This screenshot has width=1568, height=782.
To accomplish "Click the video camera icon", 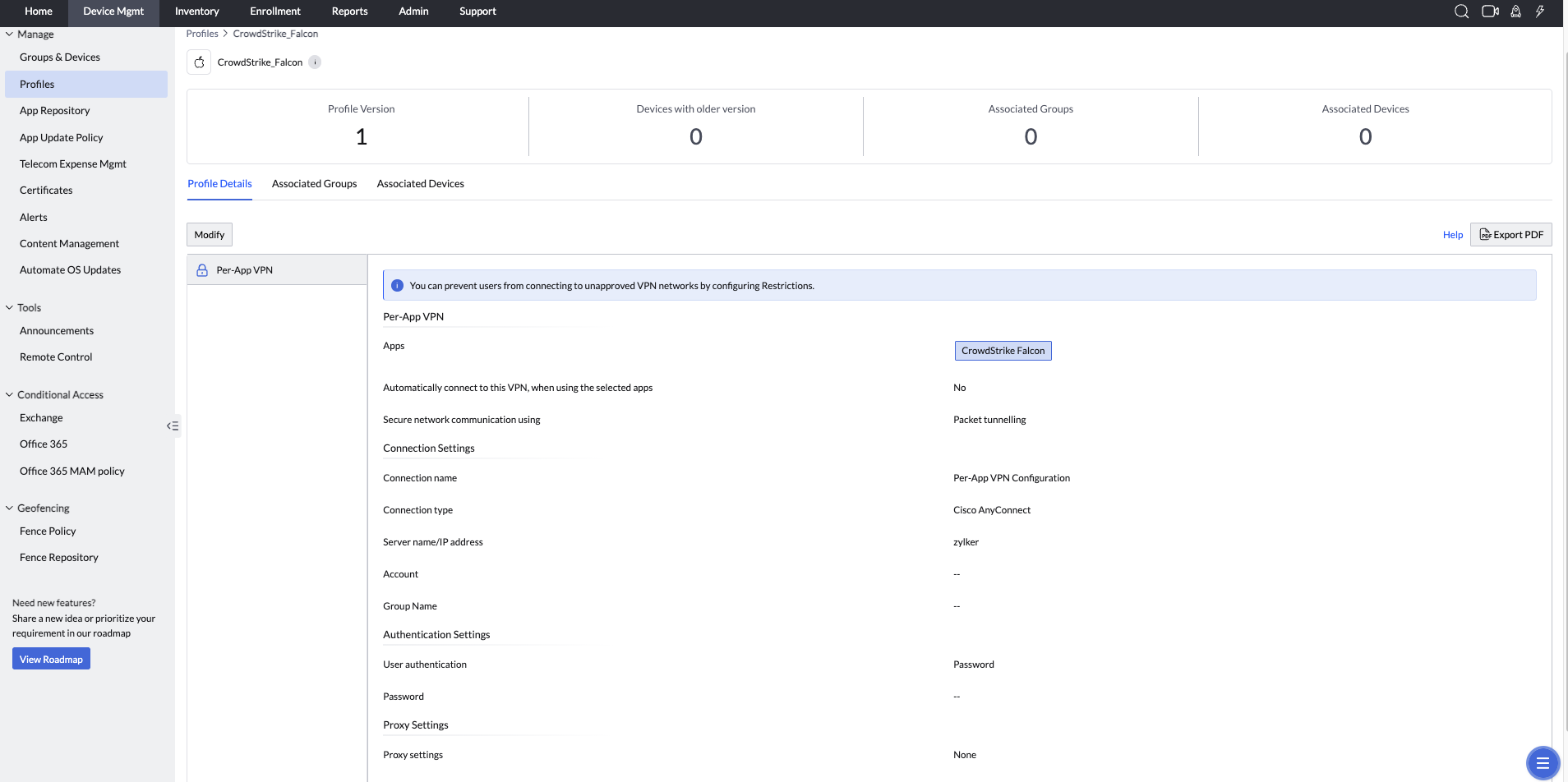I will 1489,11.
